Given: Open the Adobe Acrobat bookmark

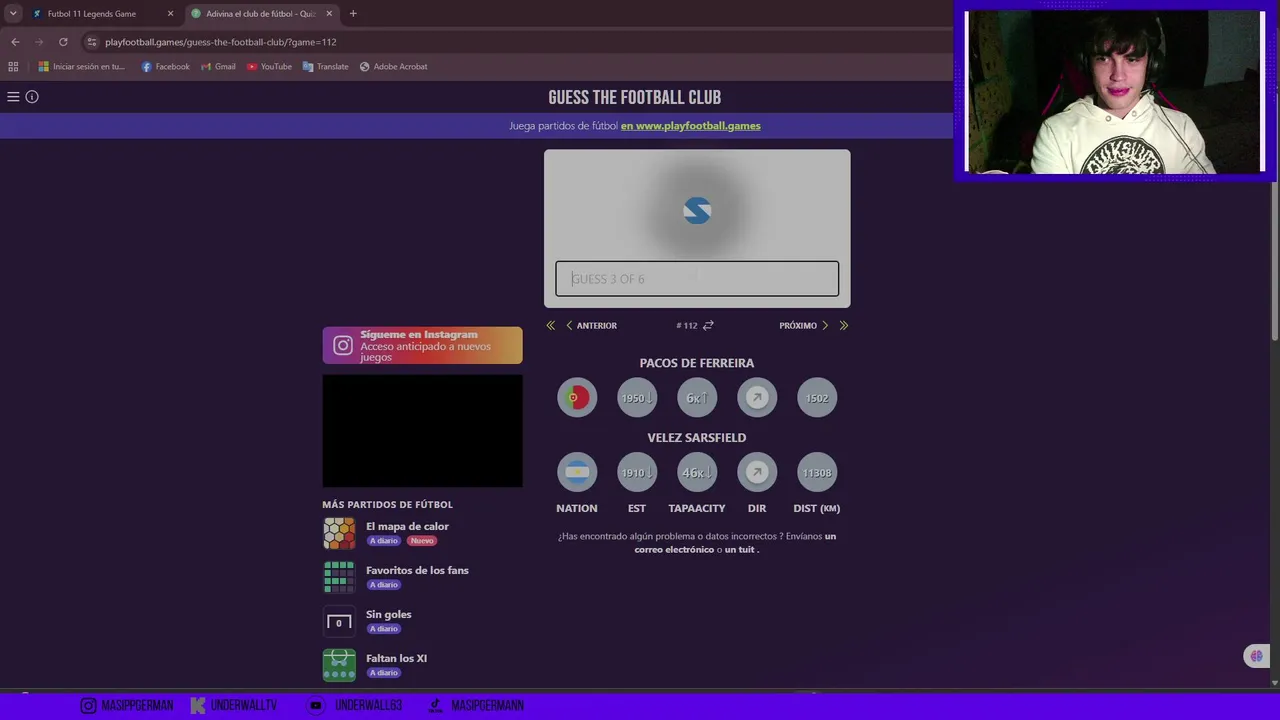Looking at the screenshot, I should click(x=393, y=67).
